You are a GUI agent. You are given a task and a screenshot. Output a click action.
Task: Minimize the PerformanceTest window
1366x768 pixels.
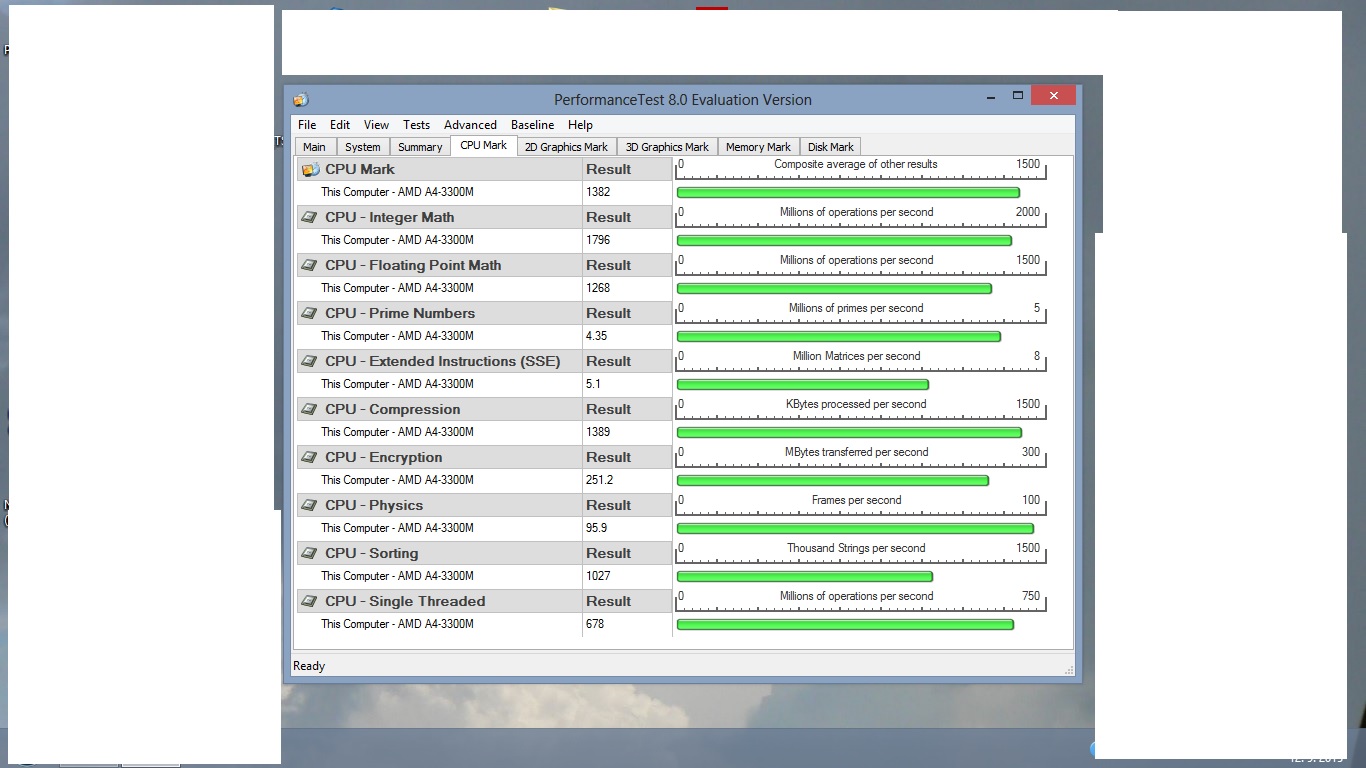[x=991, y=96]
